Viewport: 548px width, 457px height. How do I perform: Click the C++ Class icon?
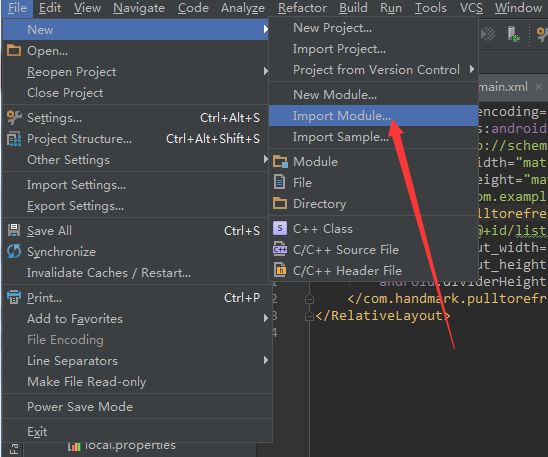click(x=280, y=228)
